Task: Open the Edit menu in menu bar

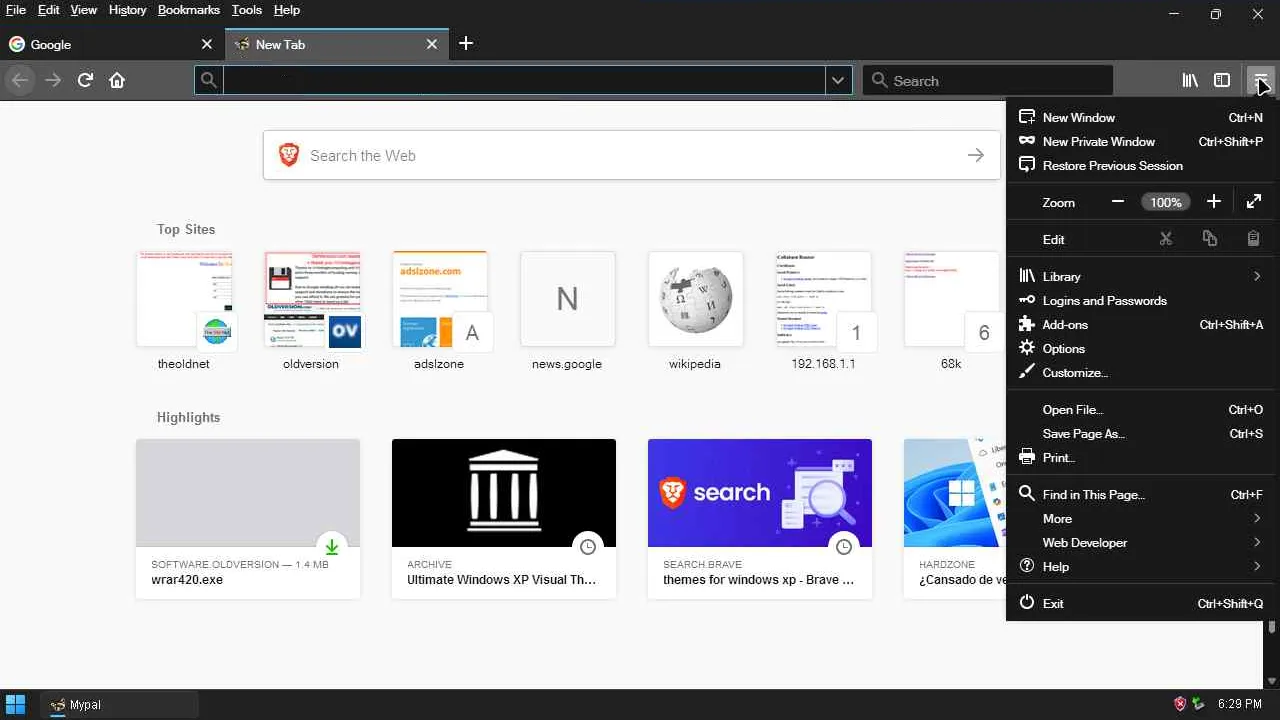Action: (x=49, y=10)
